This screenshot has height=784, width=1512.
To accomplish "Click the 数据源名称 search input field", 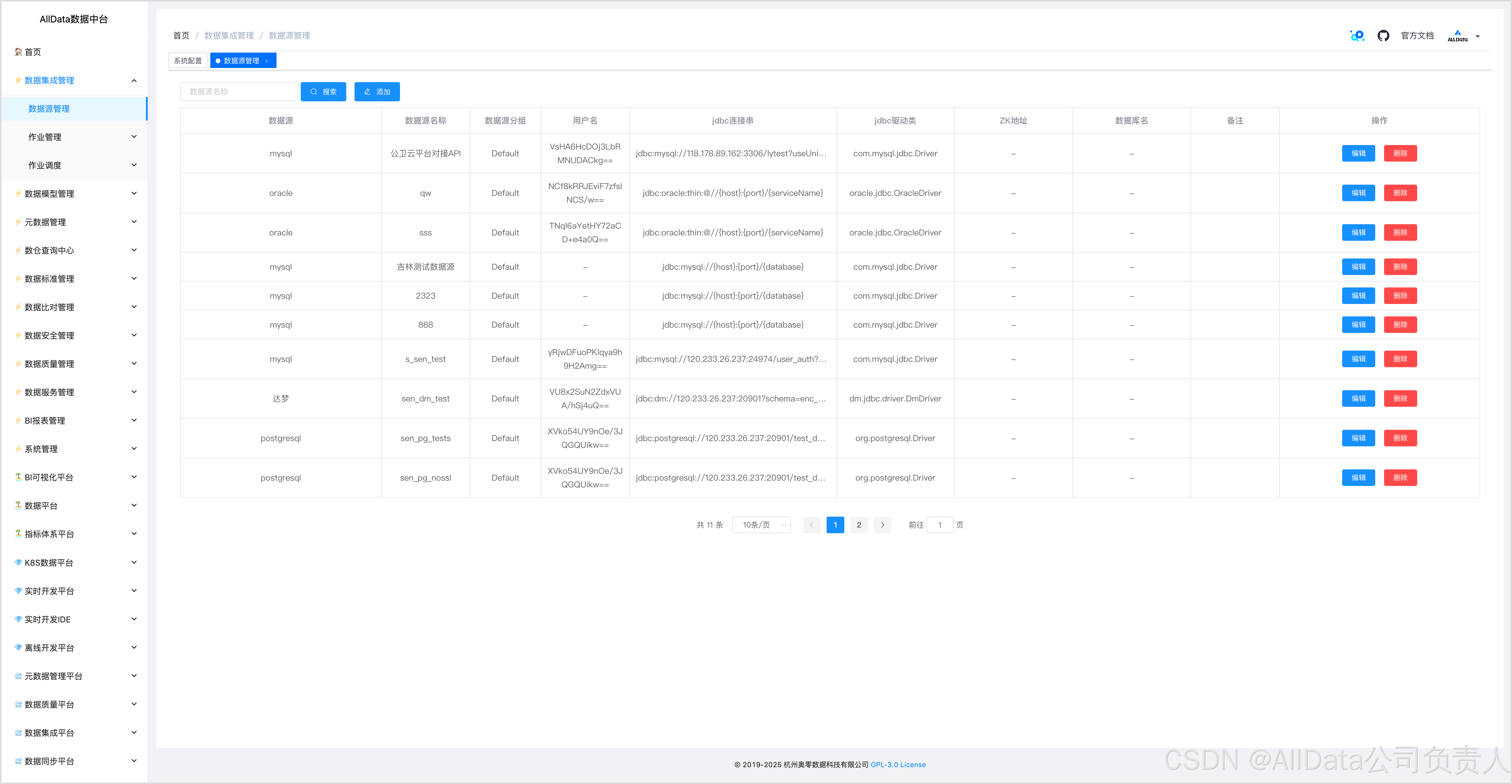I will (x=239, y=92).
